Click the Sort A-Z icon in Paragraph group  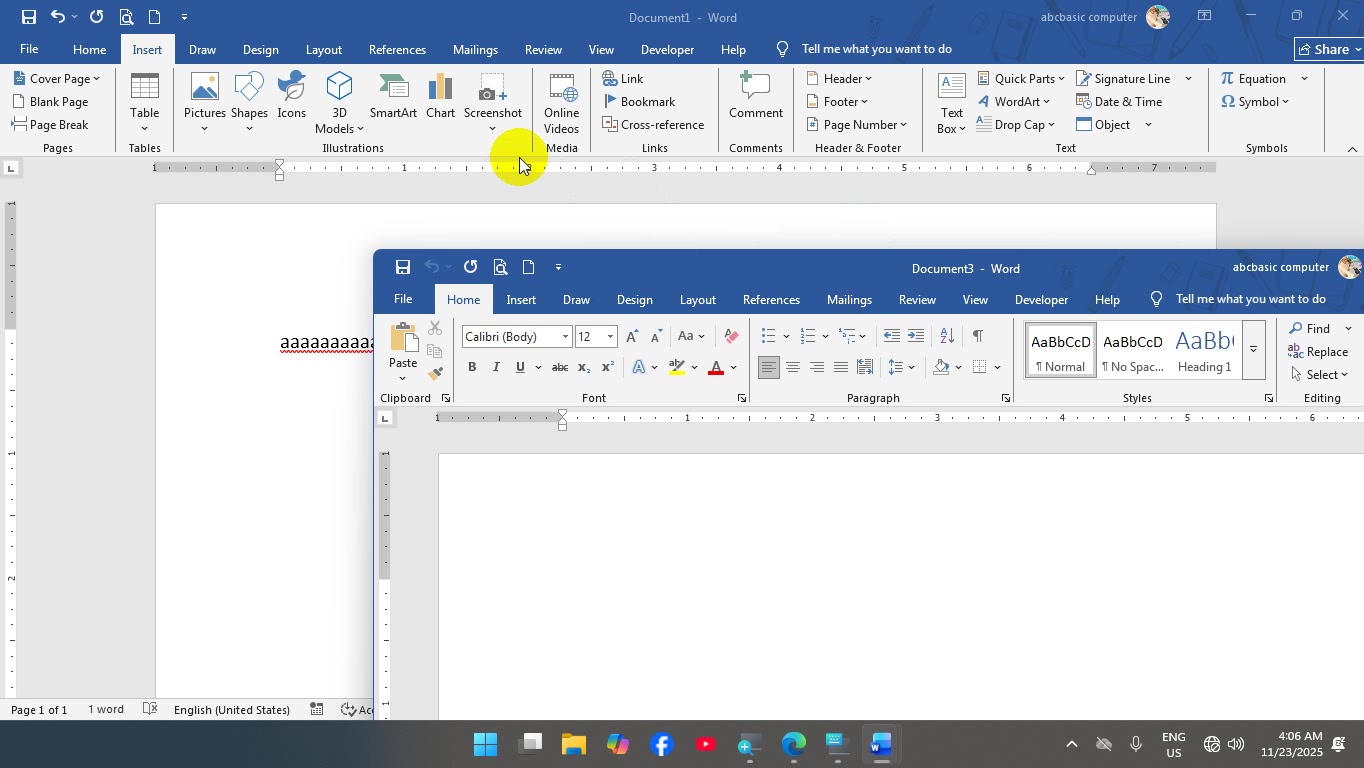[x=947, y=337]
